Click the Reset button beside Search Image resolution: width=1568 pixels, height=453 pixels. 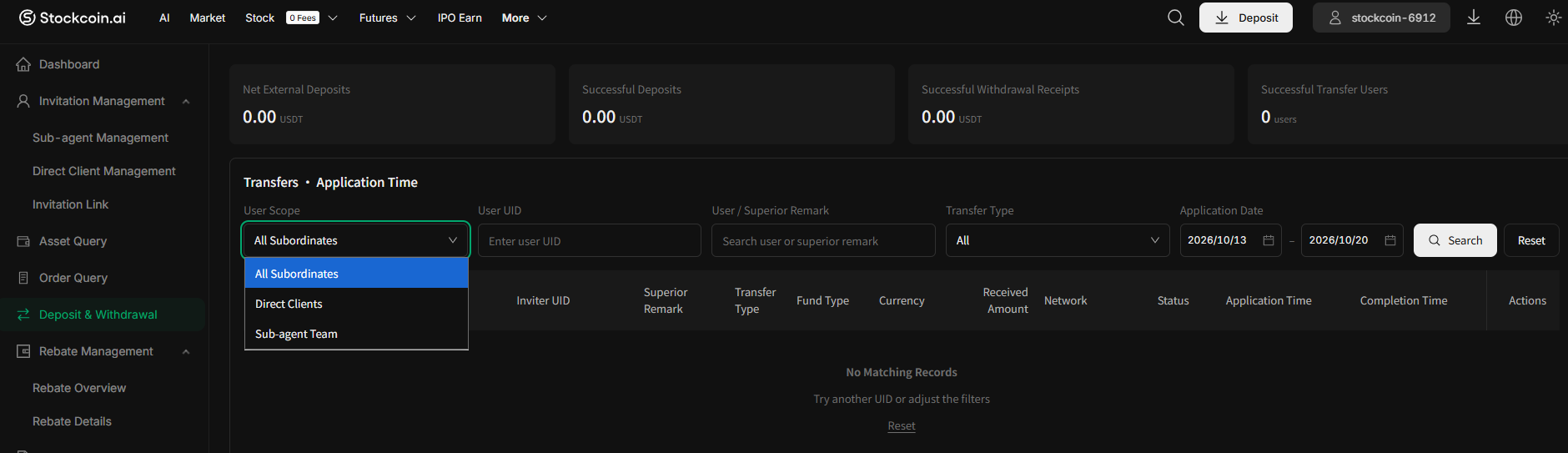click(1531, 240)
